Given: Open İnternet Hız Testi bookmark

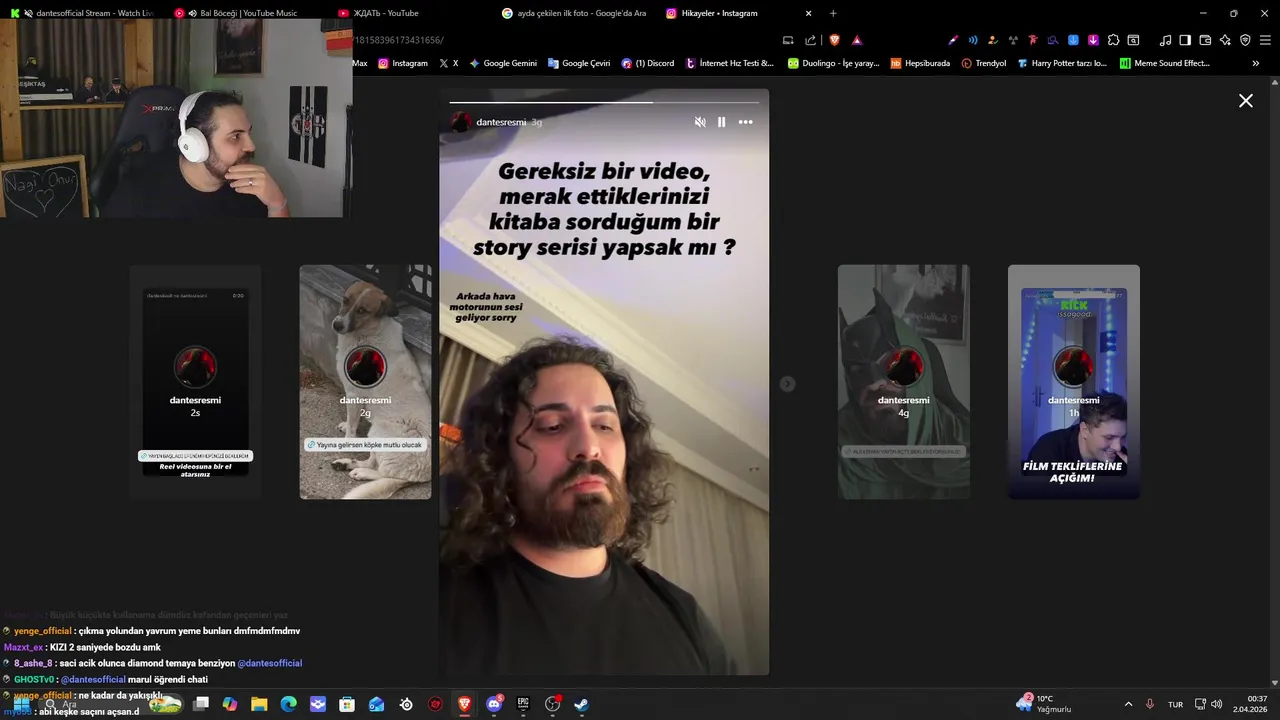Looking at the screenshot, I should click(730, 63).
